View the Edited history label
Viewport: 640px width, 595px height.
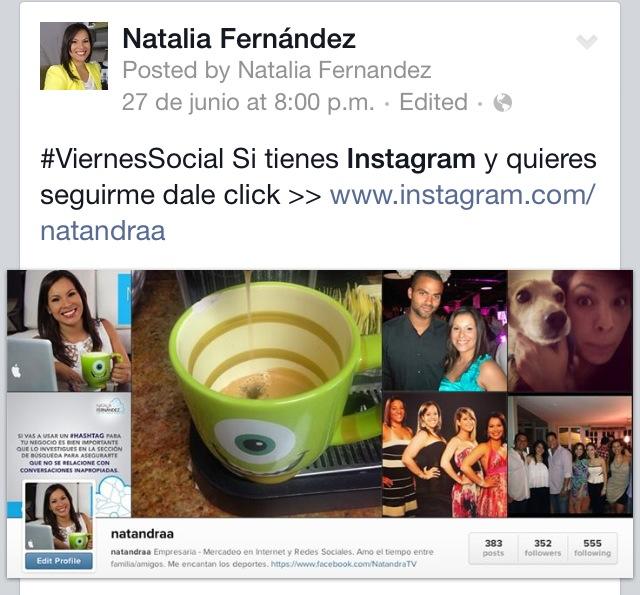click(433, 102)
